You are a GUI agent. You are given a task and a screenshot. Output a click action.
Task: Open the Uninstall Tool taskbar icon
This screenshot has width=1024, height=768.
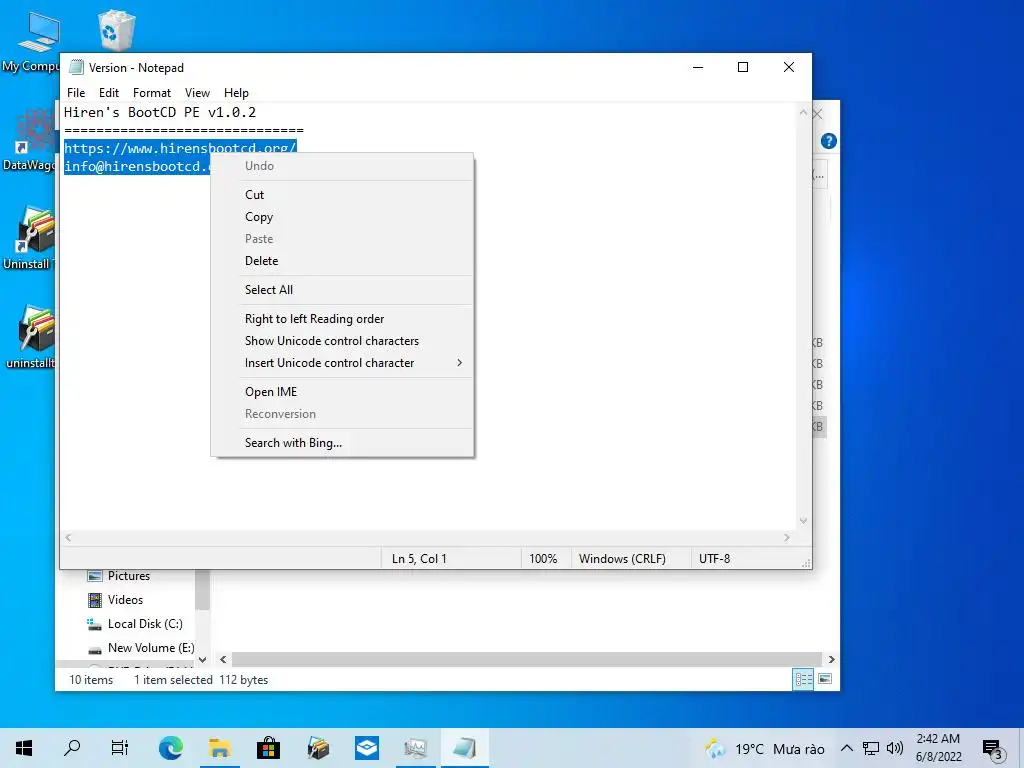point(317,748)
